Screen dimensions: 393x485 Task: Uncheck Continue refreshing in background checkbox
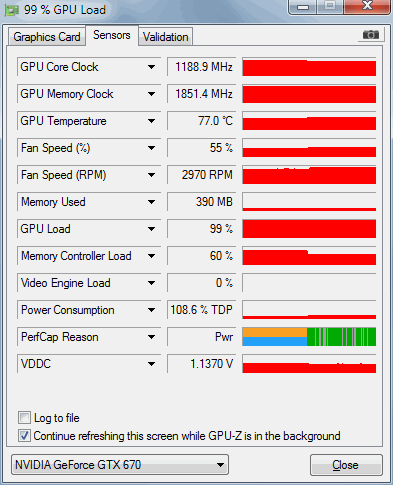(24, 436)
